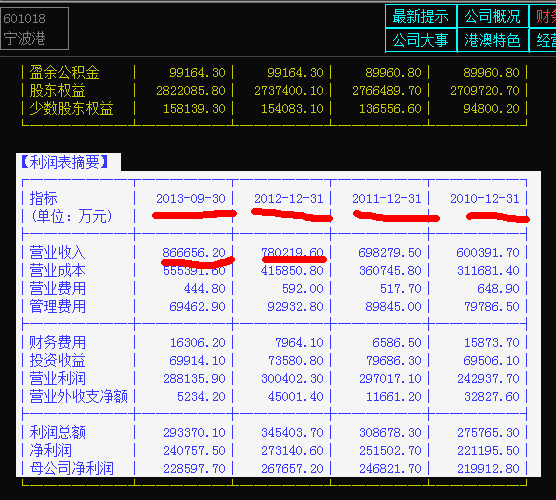Select management expense value 92932.80
556x500 pixels.
point(295,307)
